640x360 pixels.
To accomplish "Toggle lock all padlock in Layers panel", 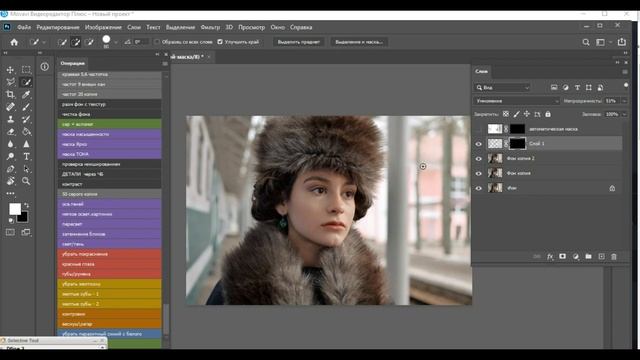I will coord(548,114).
